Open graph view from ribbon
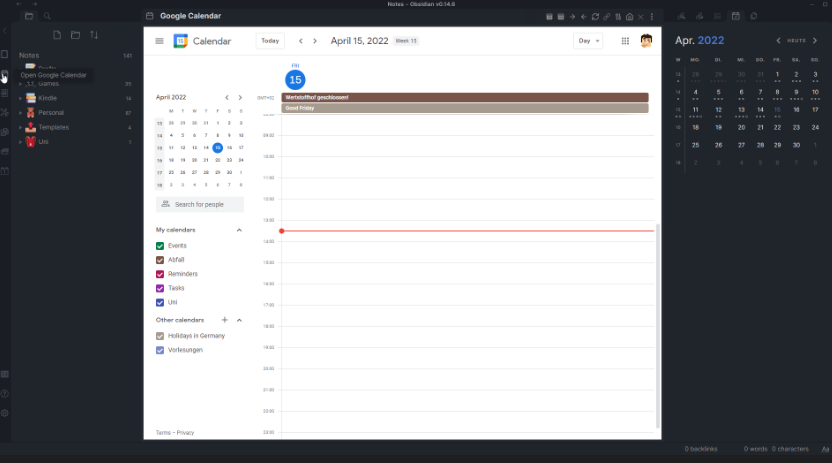 [x=5, y=112]
